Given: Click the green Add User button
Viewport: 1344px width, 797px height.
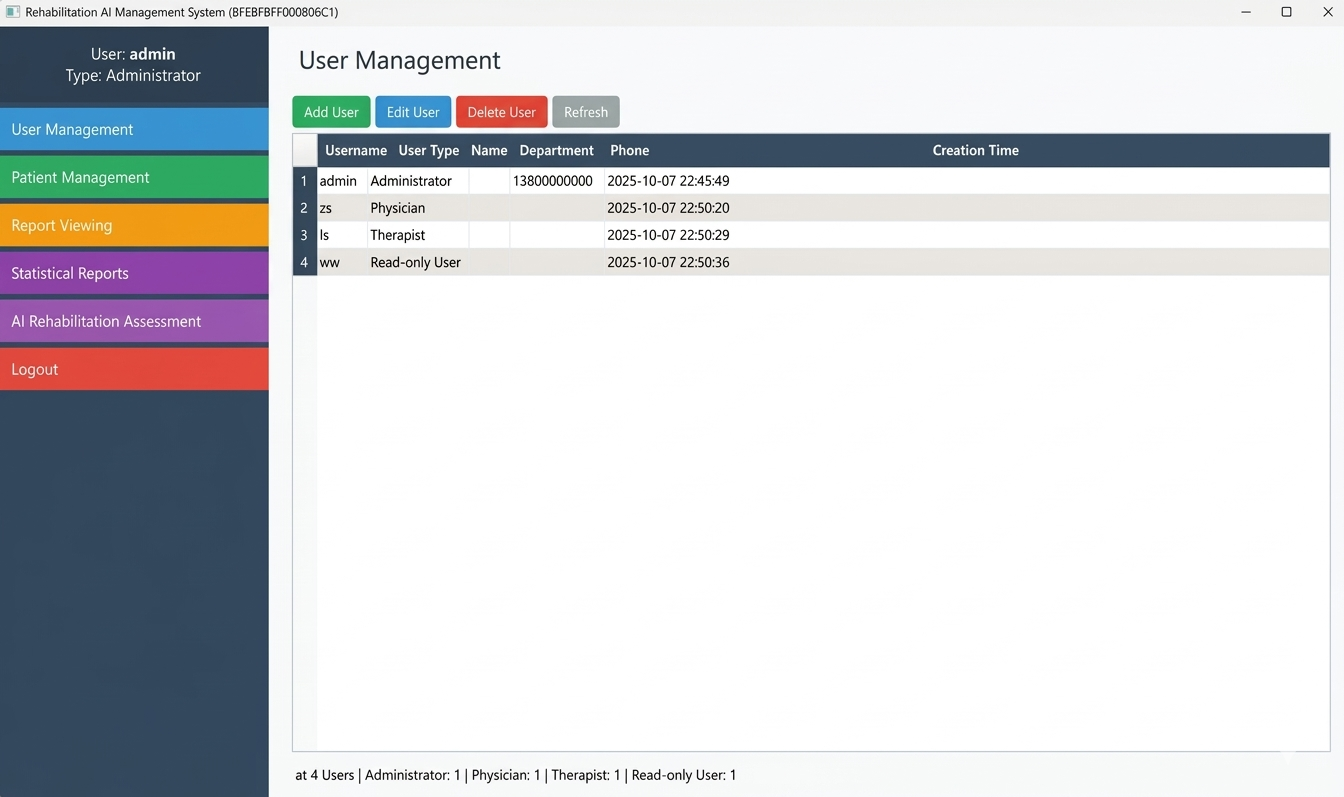Looking at the screenshot, I should 331,112.
